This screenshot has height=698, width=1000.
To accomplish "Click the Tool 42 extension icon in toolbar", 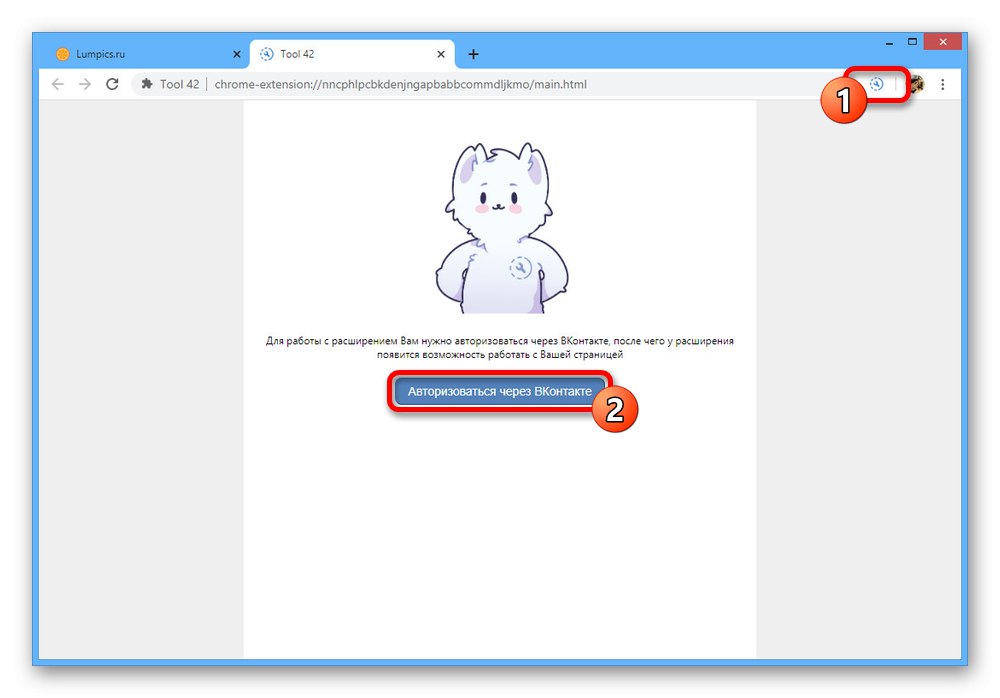I will click(x=877, y=84).
